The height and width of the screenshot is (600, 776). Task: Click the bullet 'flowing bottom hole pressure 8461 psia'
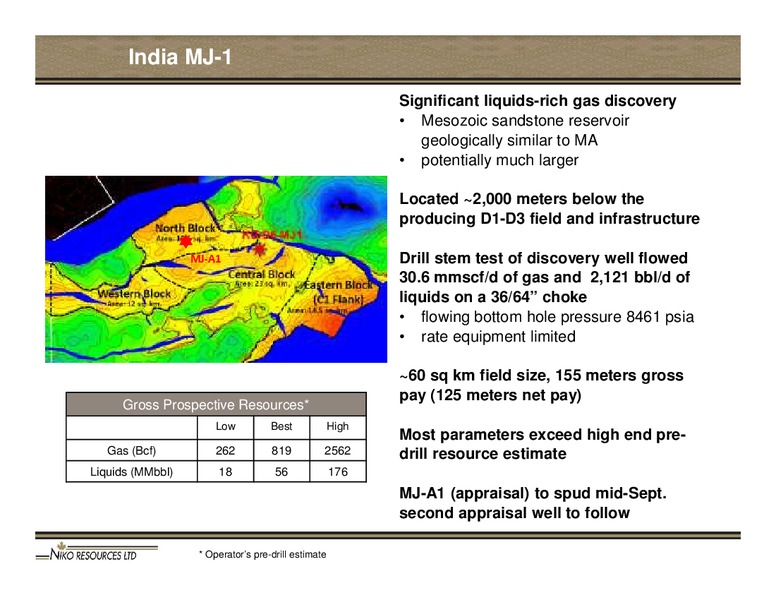click(x=557, y=317)
